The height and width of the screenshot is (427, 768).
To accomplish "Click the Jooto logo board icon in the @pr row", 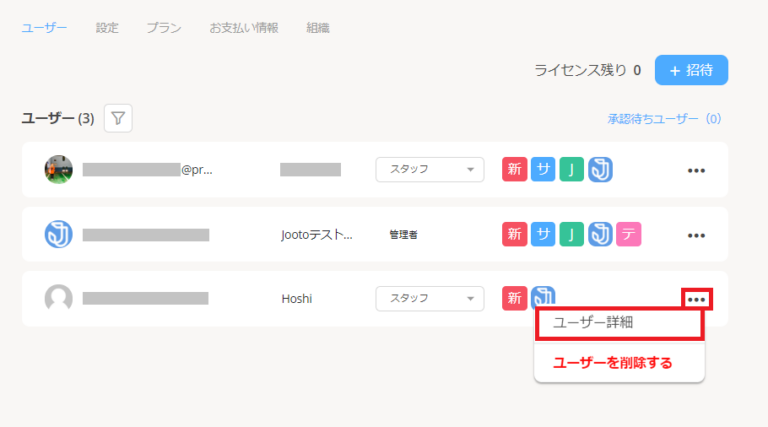I will click(x=600, y=169).
